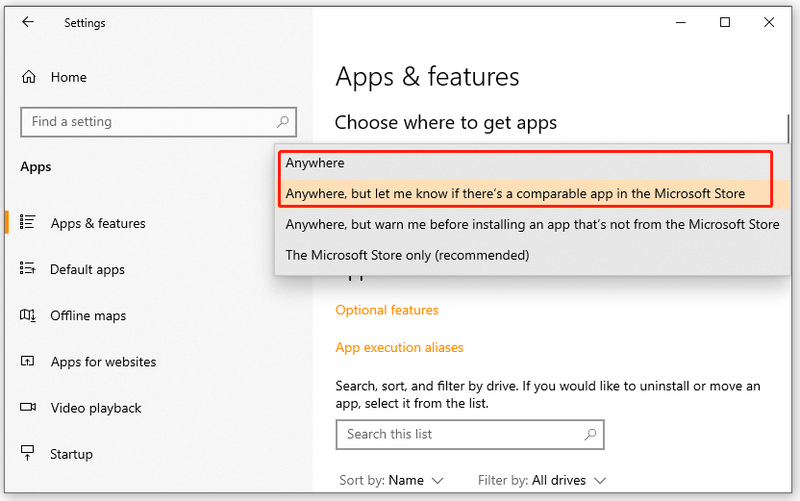Image resolution: width=800 pixels, height=501 pixels.
Task: Click the Find a setting field
Action: pyautogui.click(x=159, y=122)
